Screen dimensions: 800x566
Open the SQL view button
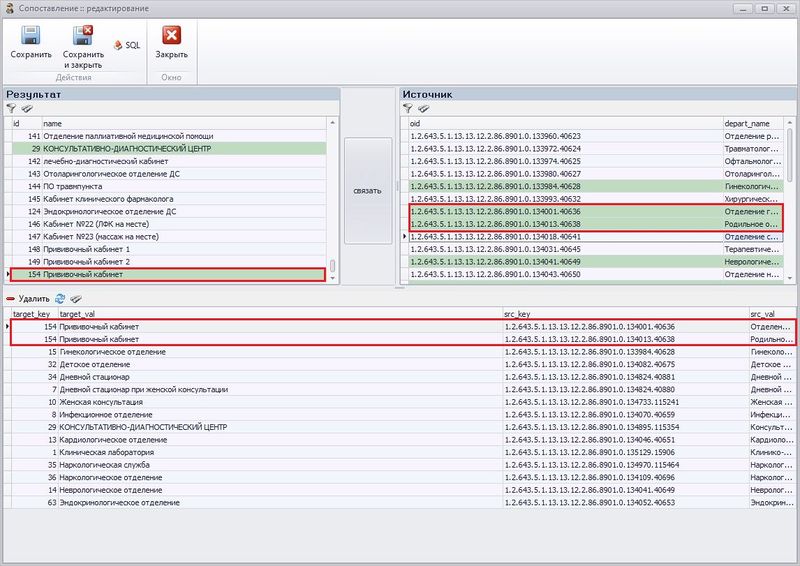[x=127, y=45]
